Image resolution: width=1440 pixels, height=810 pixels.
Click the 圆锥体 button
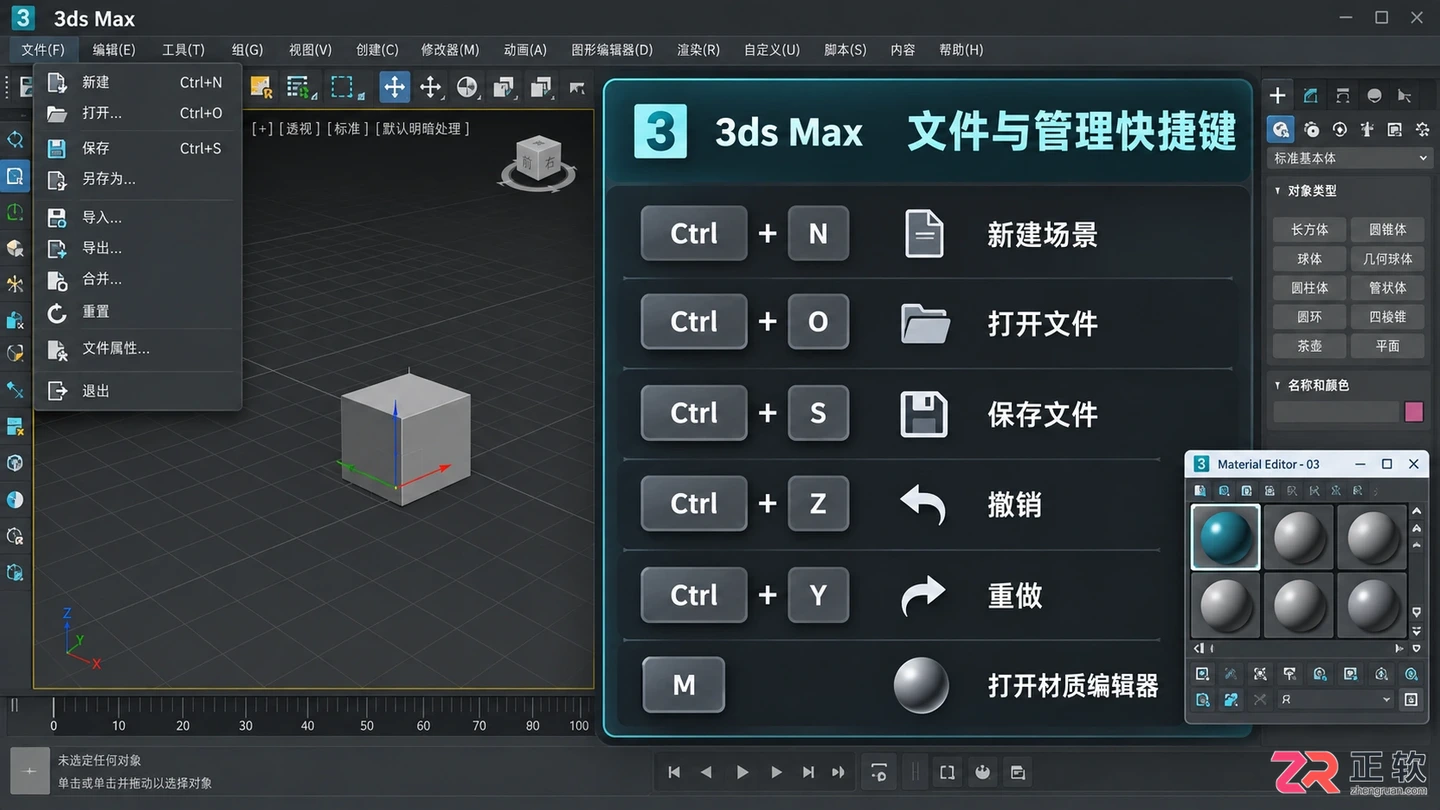[x=1387, y=229]
